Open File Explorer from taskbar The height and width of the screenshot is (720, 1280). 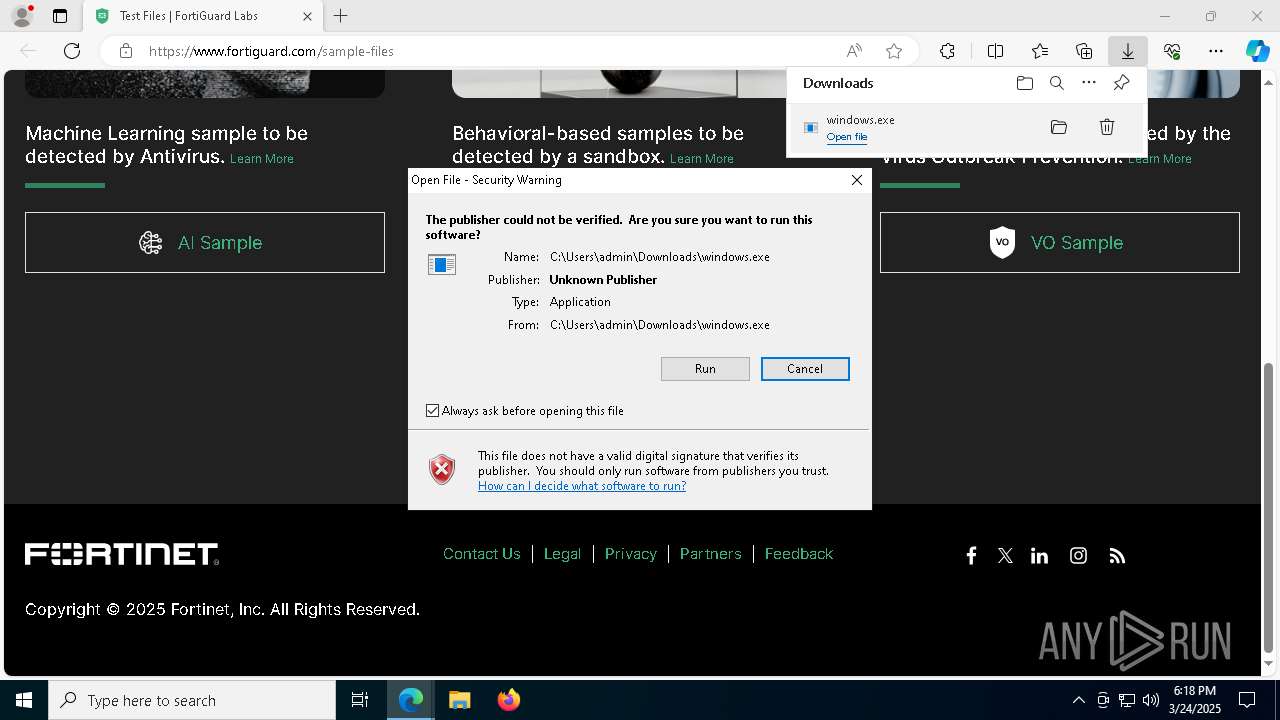coord(459,700)
